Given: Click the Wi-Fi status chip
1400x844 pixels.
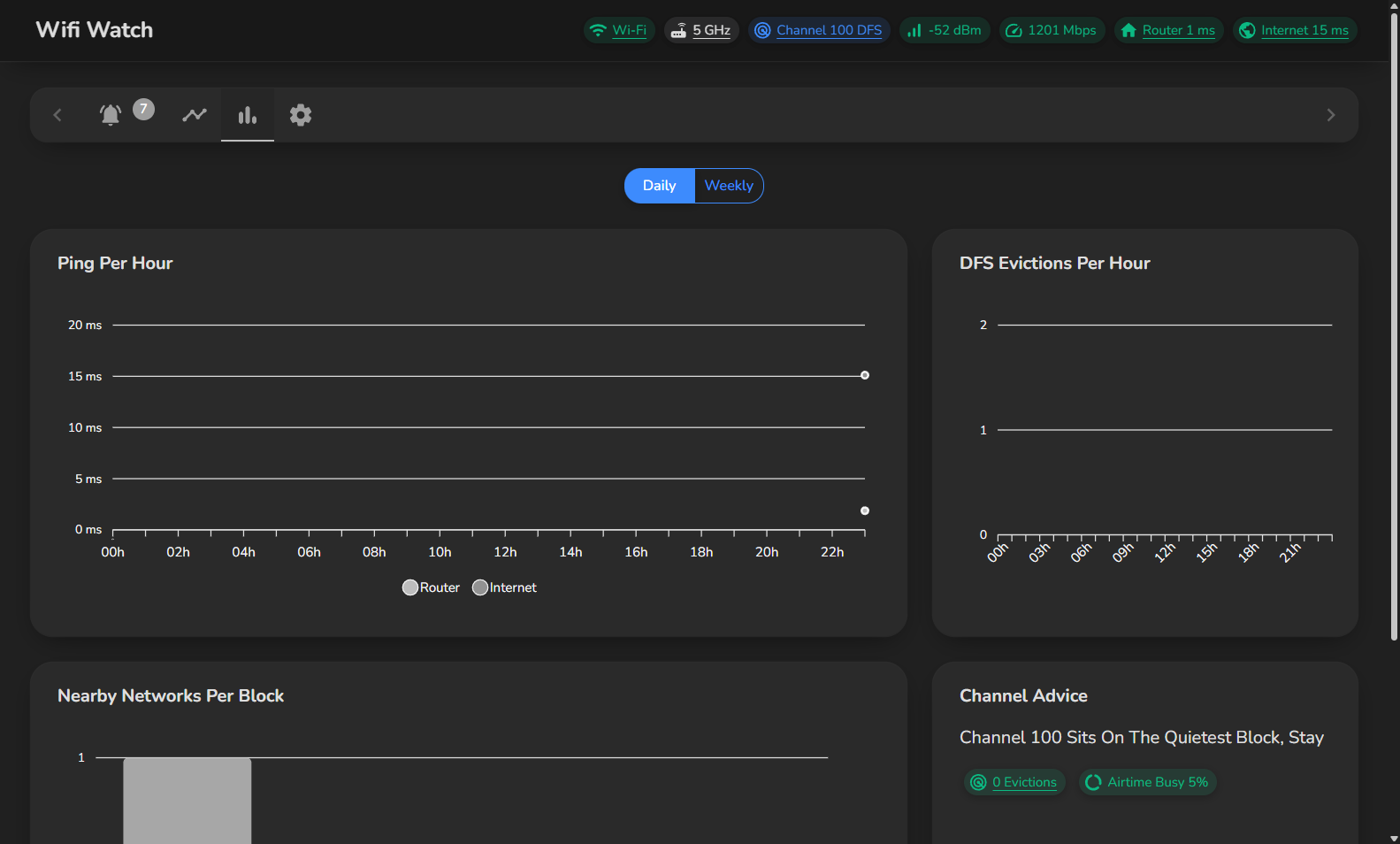Looking at the screenshot, I should pyautogui.click(x=619, y=30).
